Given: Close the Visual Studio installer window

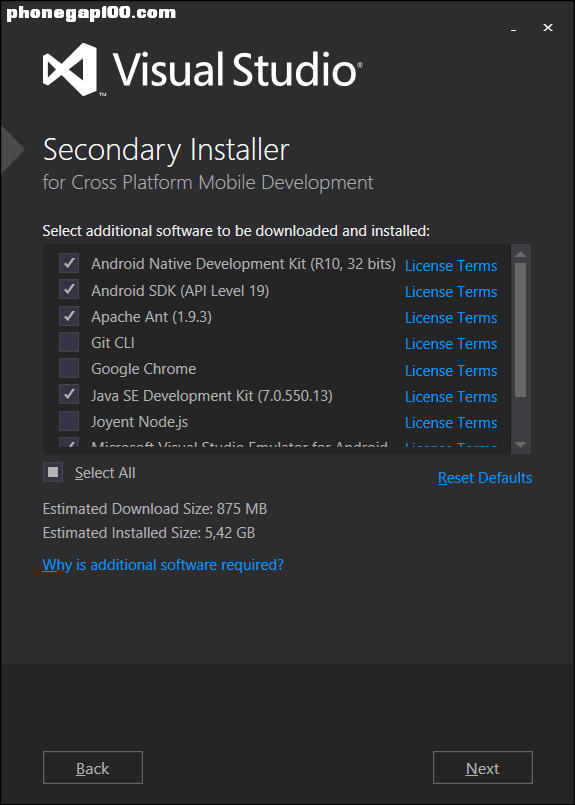Looking at the screenshot, I should [x=548, y=28].
